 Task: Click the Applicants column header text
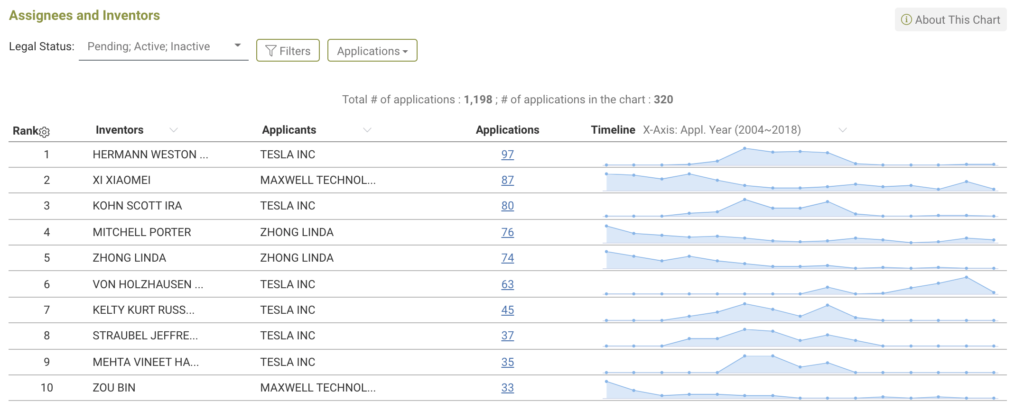[289, 130]
